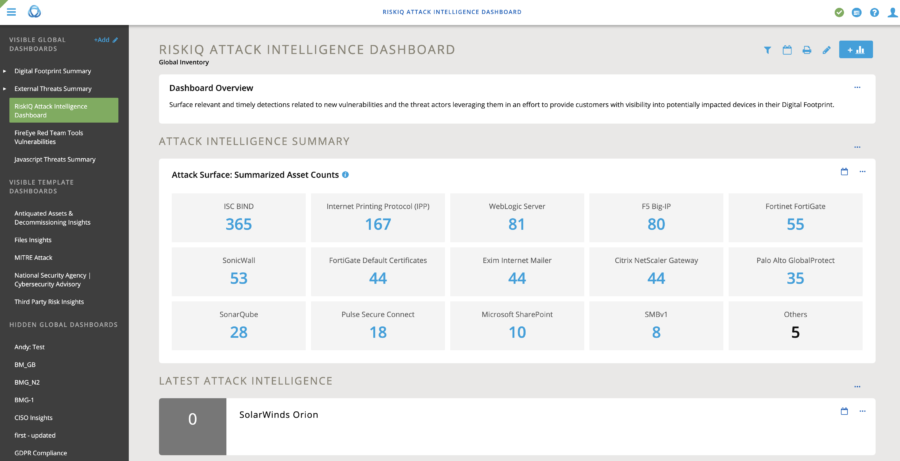Open Summarized Asset Counts card ellipsis menu

pyautogui.click(x=862, y=172)
